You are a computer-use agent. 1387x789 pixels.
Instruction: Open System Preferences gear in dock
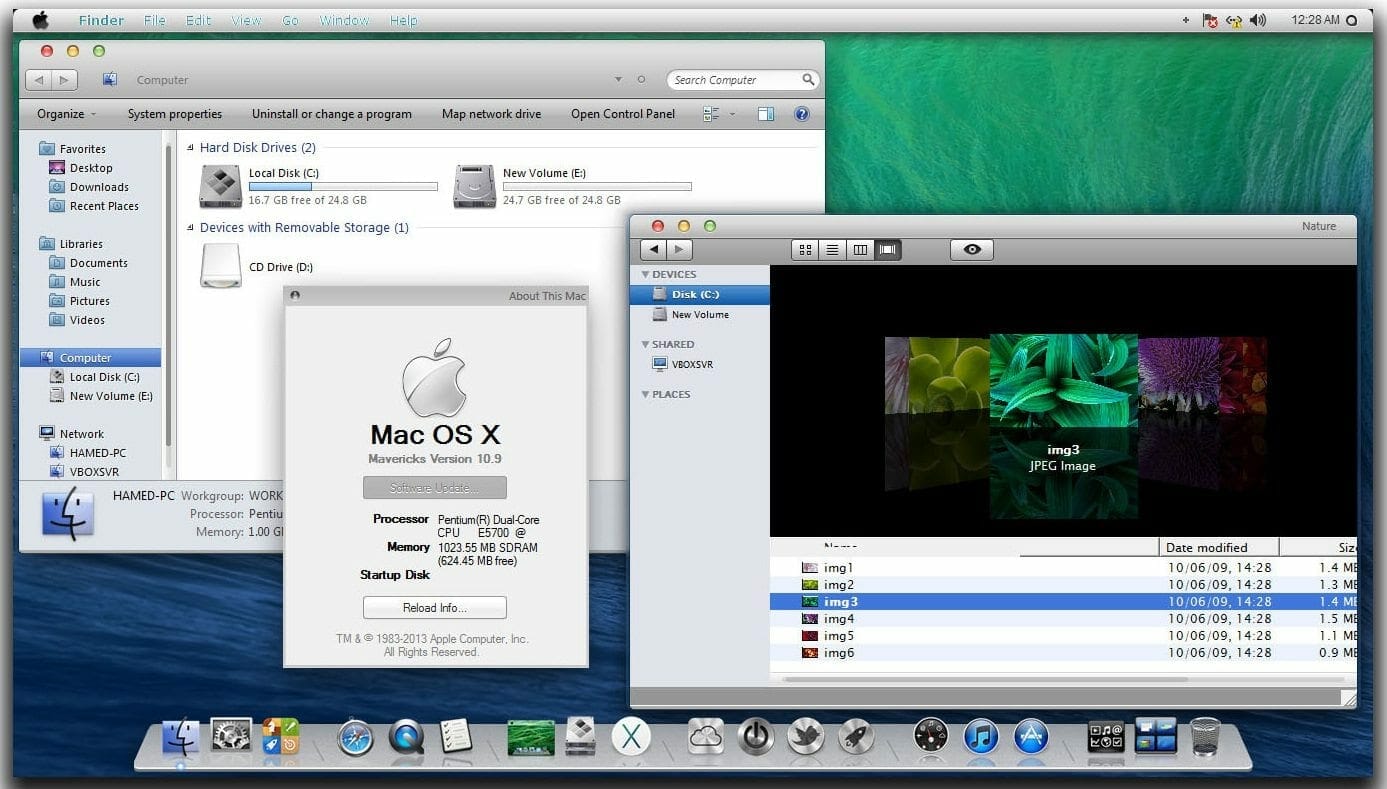click(x=231, y=737)
